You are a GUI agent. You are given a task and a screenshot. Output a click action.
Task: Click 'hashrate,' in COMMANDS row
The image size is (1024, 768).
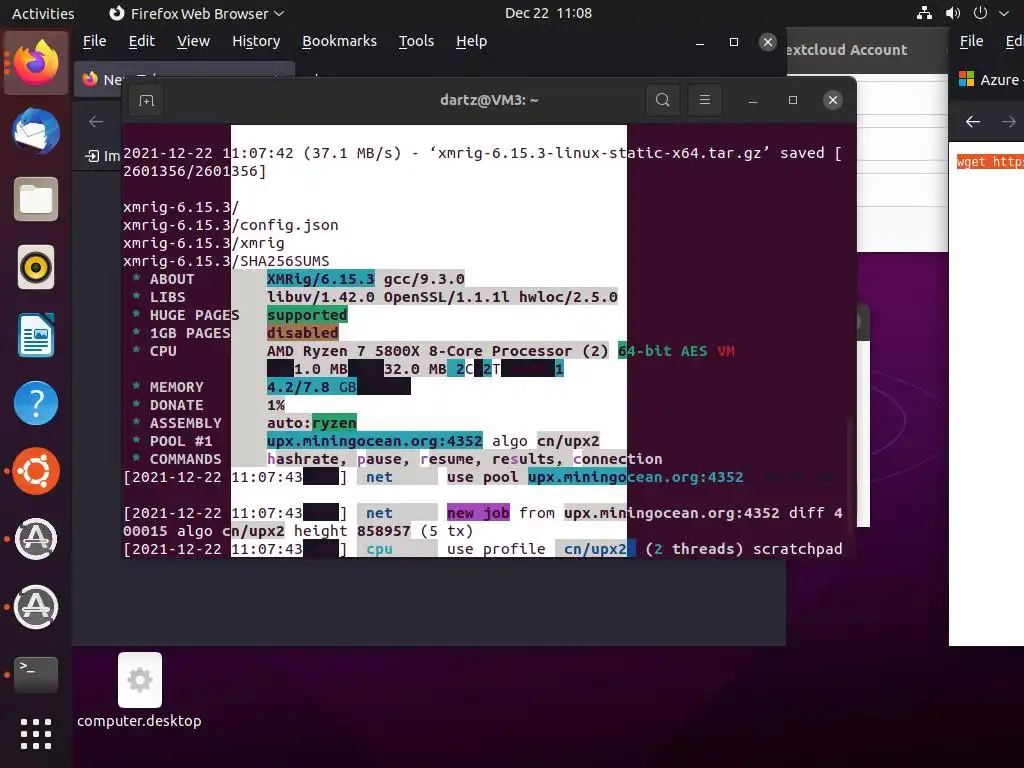click(x=307, y=458)
